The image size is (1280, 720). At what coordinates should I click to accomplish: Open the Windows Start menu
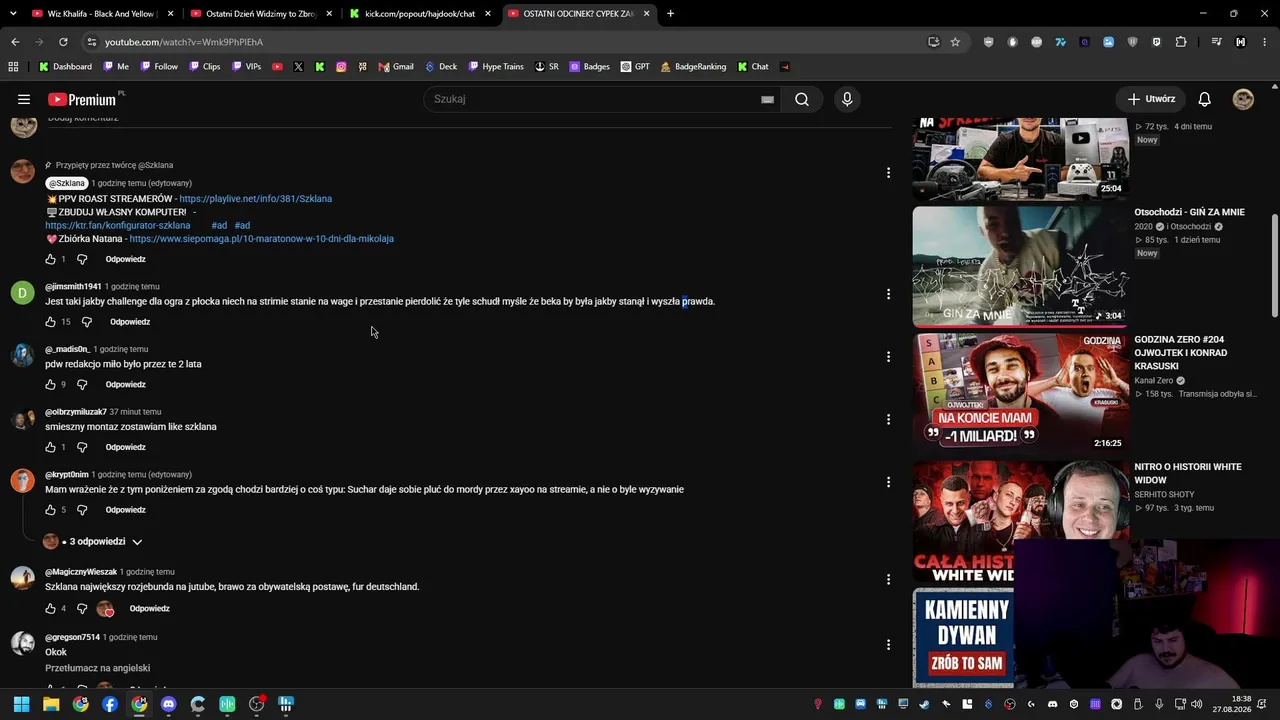point(21,704)
